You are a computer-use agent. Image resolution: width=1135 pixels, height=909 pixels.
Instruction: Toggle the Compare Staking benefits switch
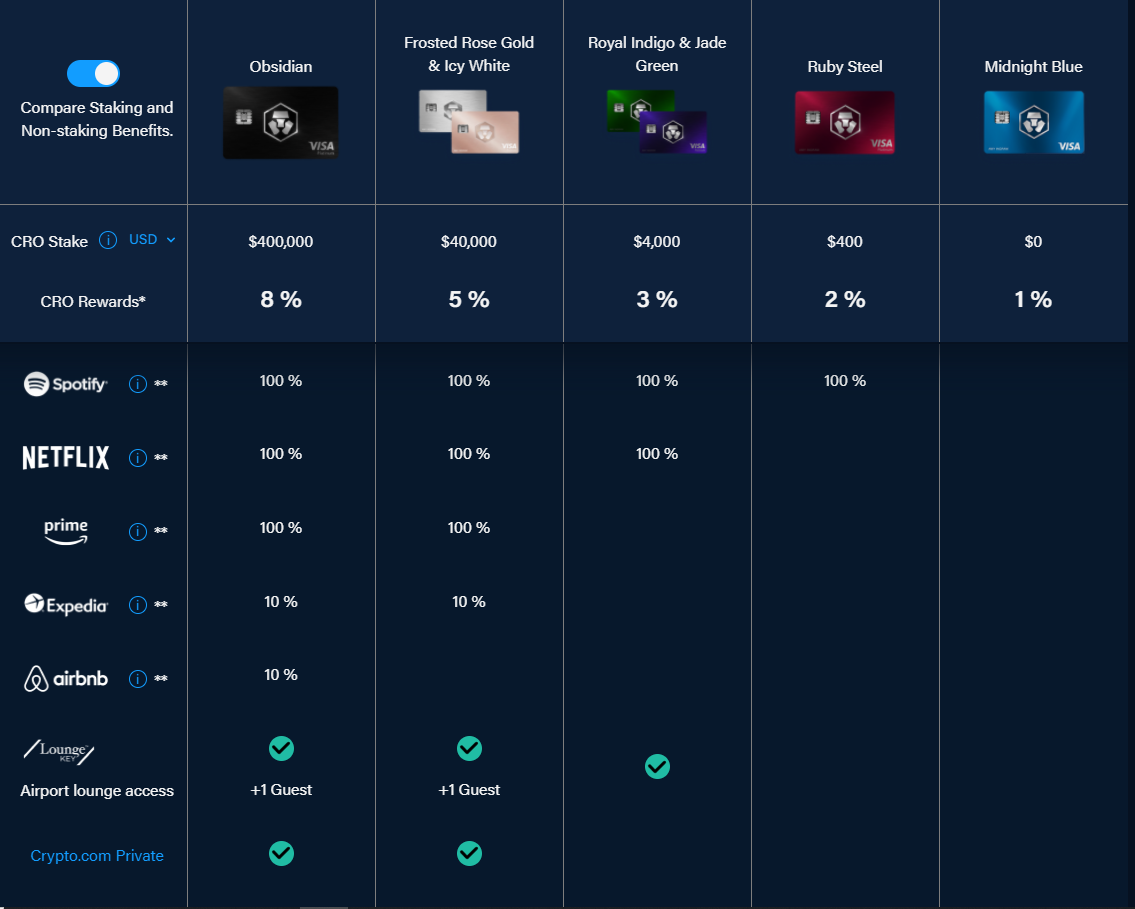[x=93, y=73]
